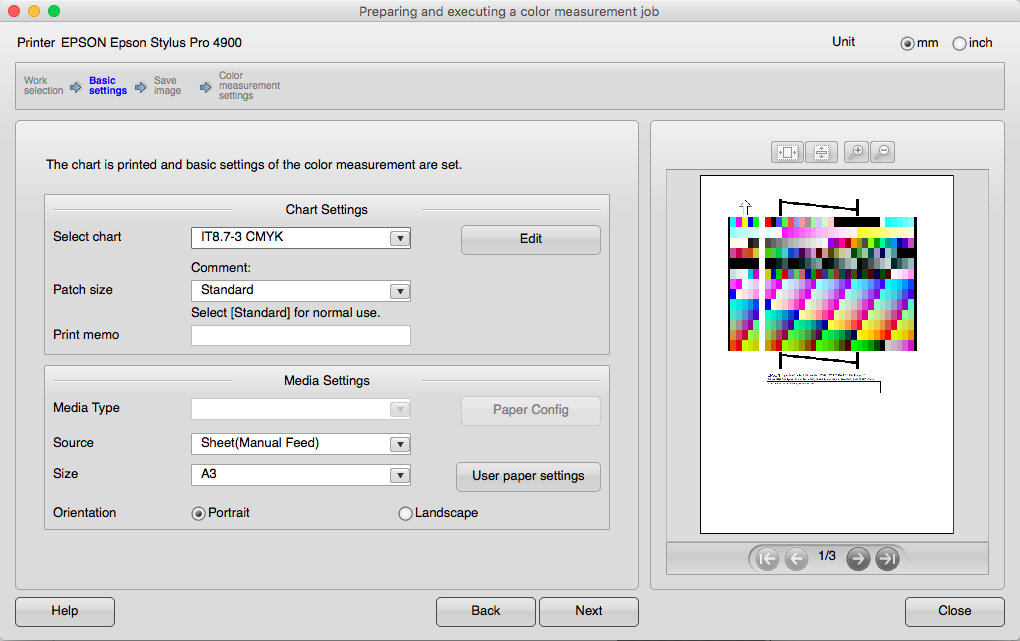Click the fit-page preview icon
Screen dimensions: 1020x641
(787, 152)
